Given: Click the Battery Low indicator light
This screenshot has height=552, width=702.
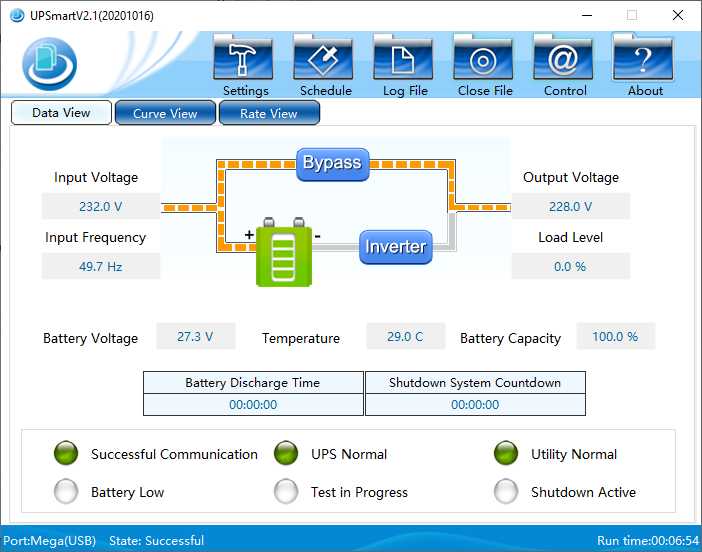Looking at the screenshot, I should pos(66,491).
